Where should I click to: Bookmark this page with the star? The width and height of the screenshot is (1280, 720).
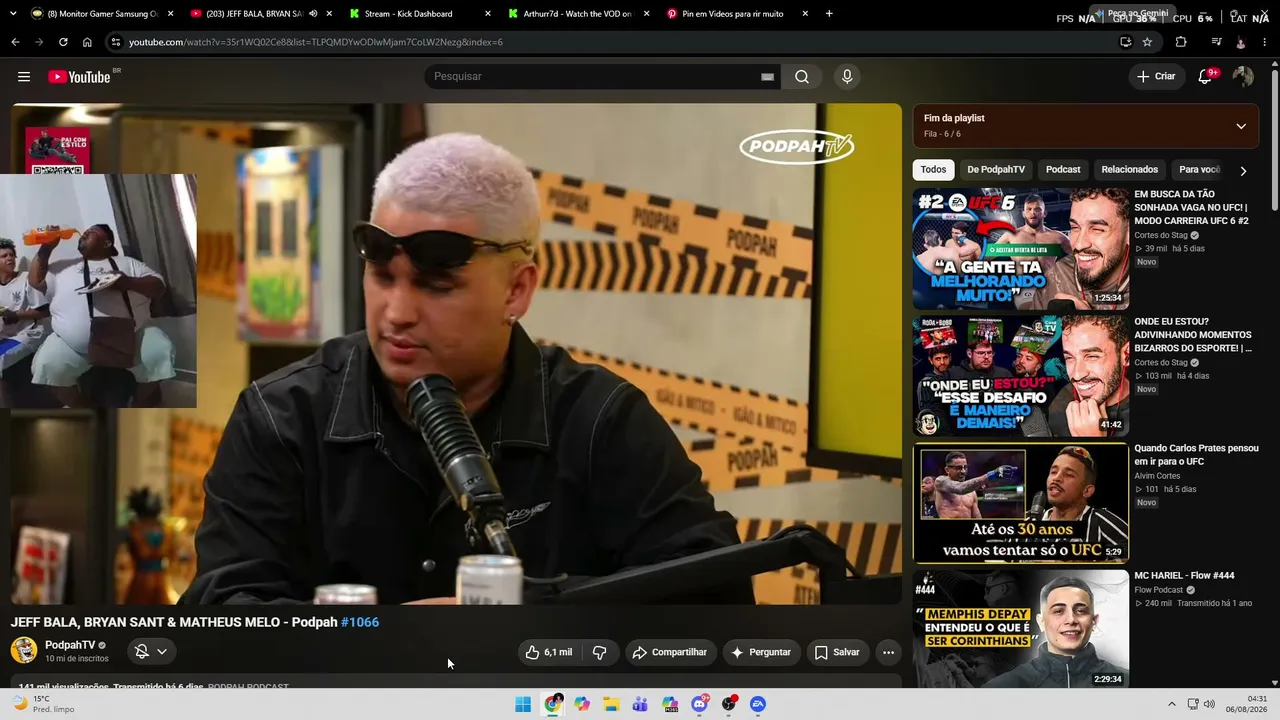click(x=1147, y=42)
